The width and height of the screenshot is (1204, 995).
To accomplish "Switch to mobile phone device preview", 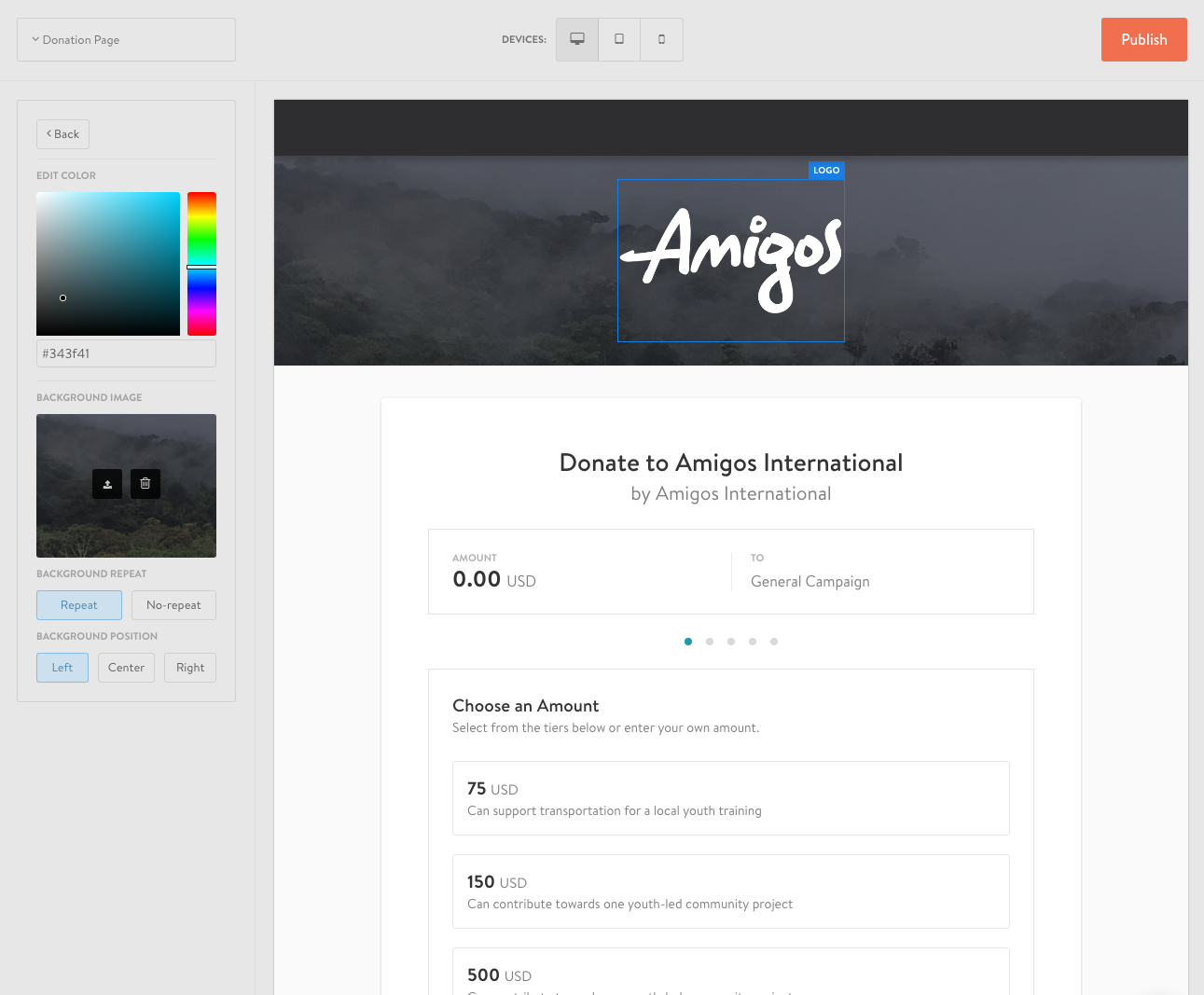I will click(661, 39).
